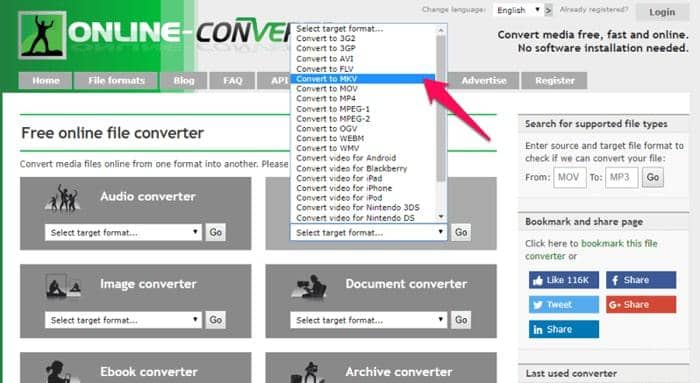Open the API tab
The image size is (700, 383).
274,81
